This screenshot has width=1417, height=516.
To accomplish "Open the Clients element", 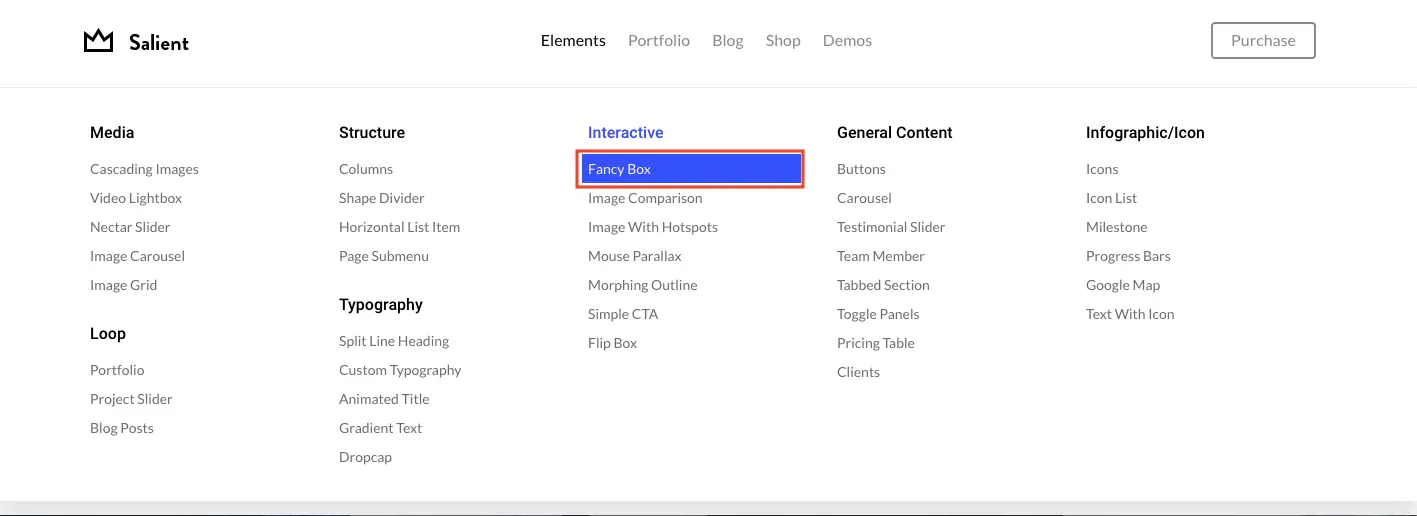I will (858, 372).
